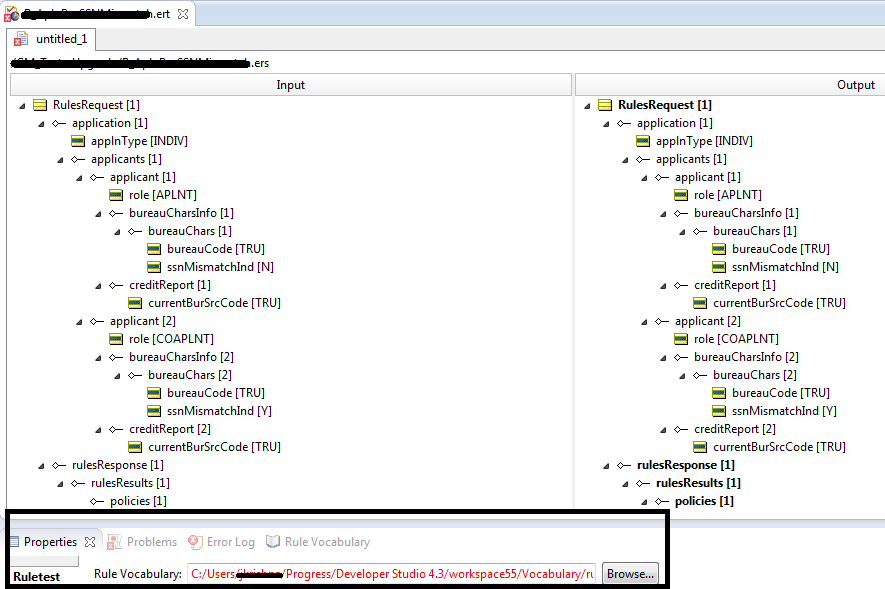Close the .ert editor tab
885x589 pixels.
click(x=183, y=14)
